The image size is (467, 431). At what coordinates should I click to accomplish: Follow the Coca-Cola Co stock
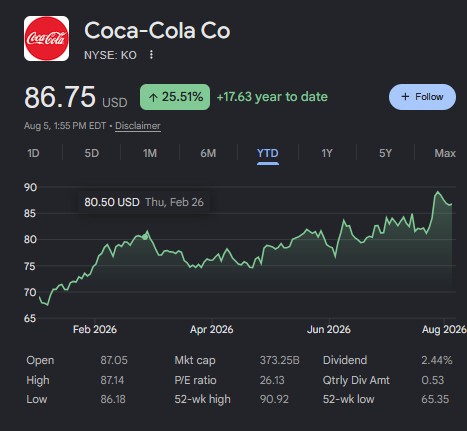pyautogui.click(x=422, y=97)
